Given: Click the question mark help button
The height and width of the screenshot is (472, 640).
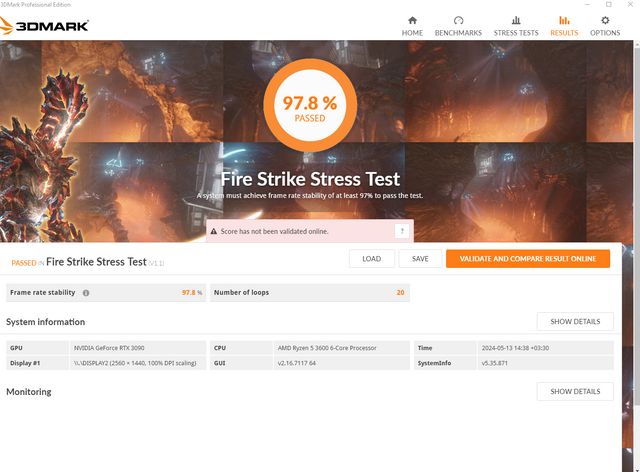Looking at the screenshot, I should coord(401,231).
